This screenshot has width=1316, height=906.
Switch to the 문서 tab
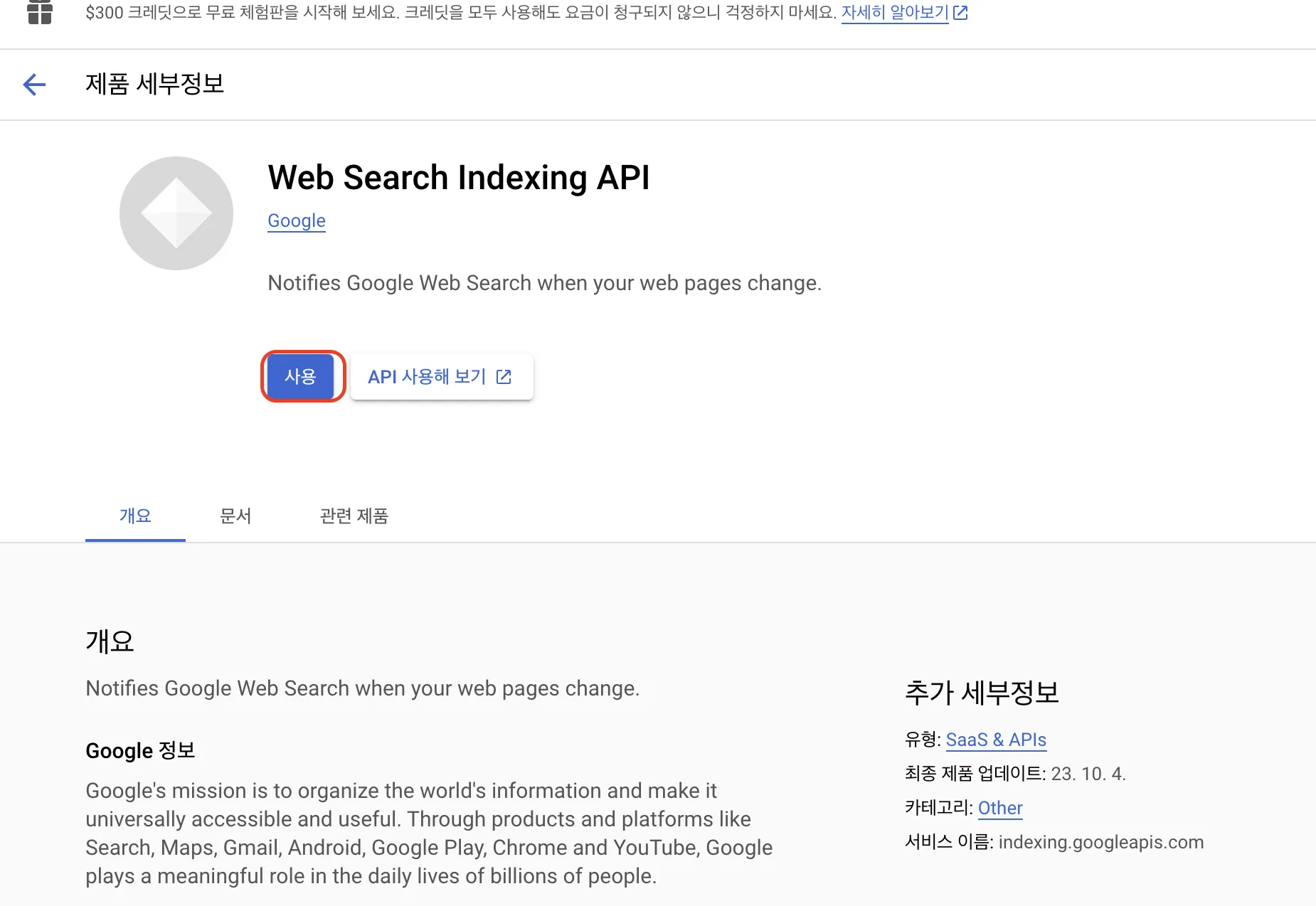coord(235,516)
